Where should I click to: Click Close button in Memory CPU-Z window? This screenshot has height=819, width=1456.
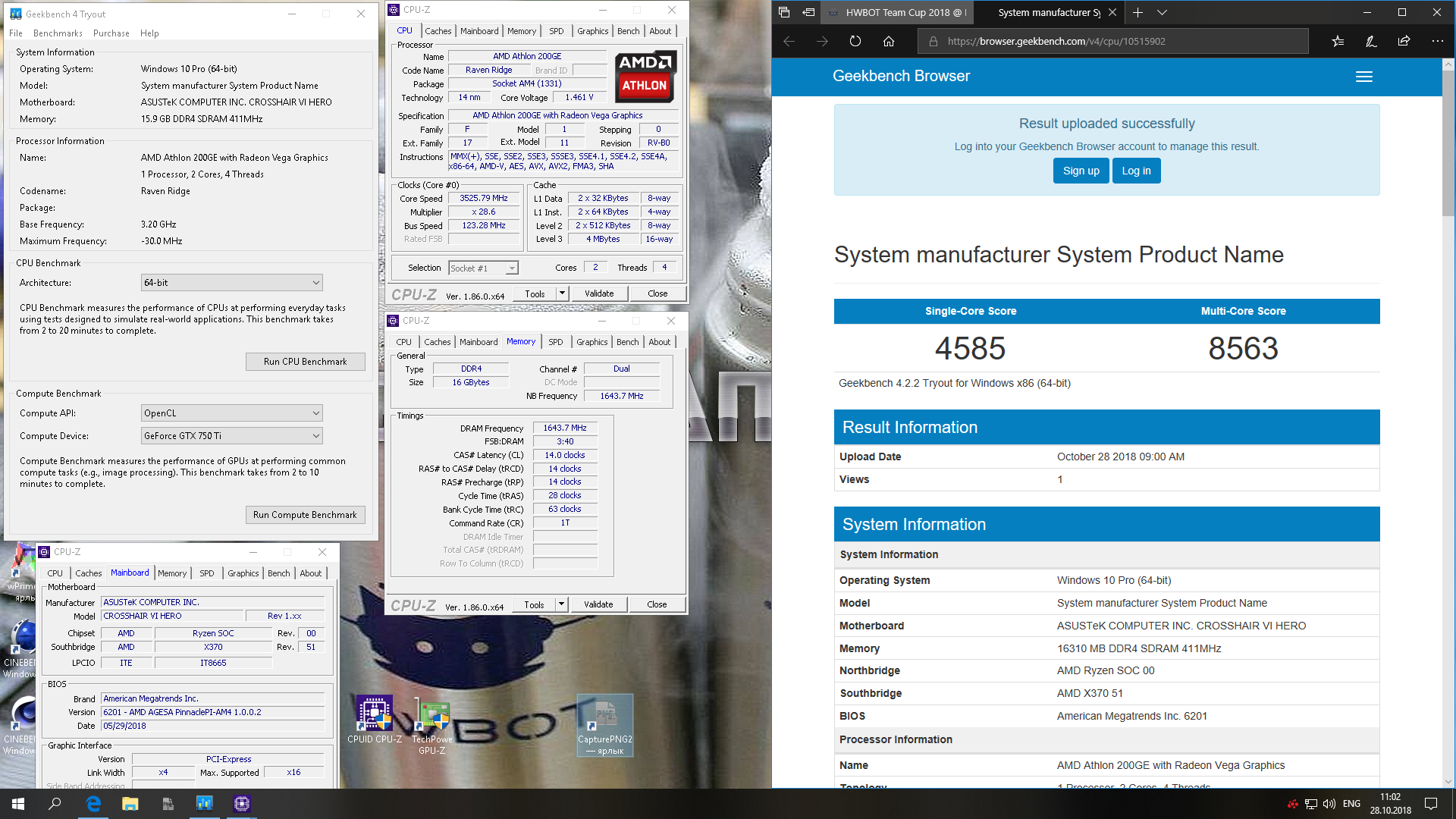[657, 604]
